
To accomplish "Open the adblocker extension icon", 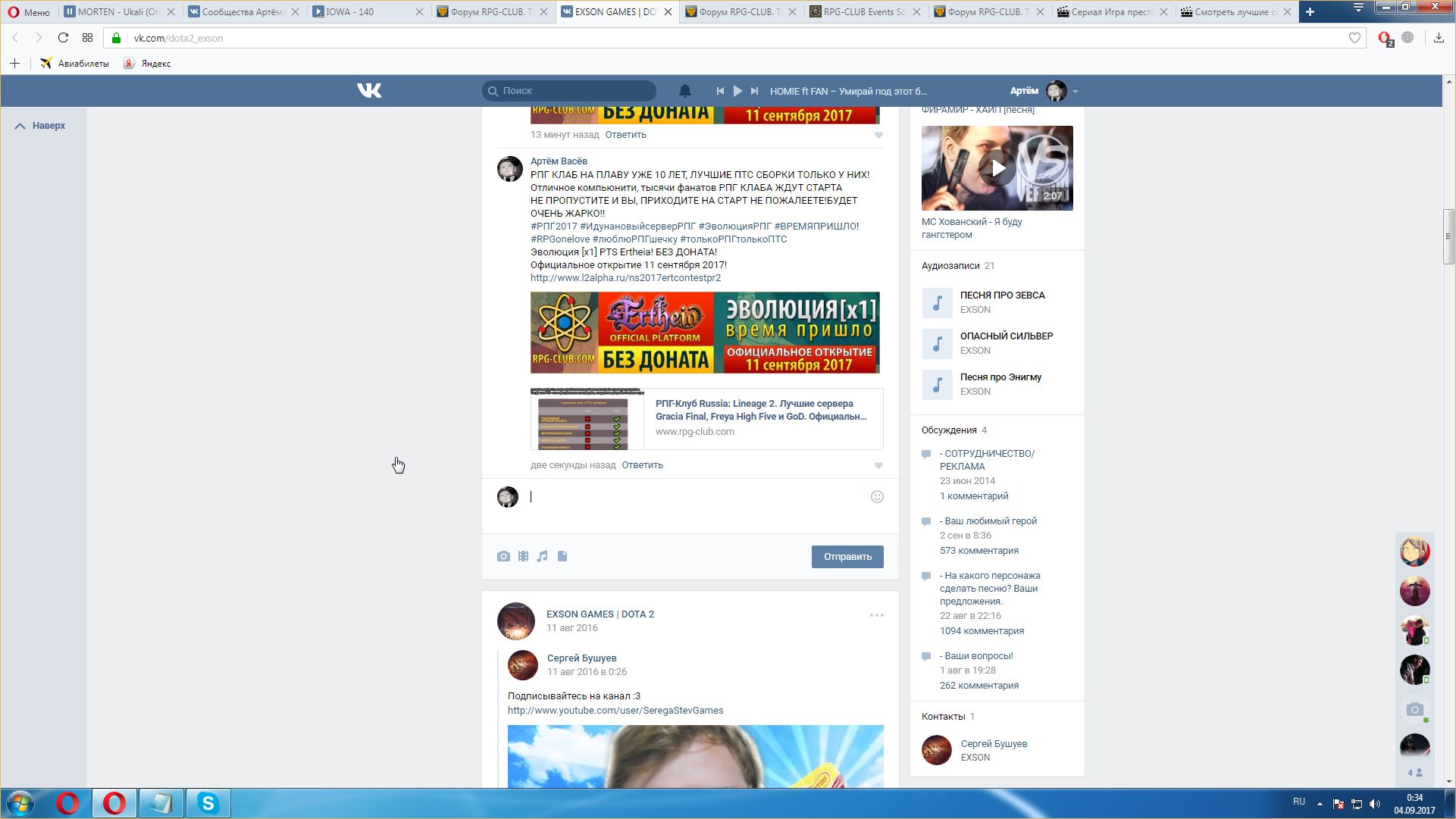I will coord(1385,38).
